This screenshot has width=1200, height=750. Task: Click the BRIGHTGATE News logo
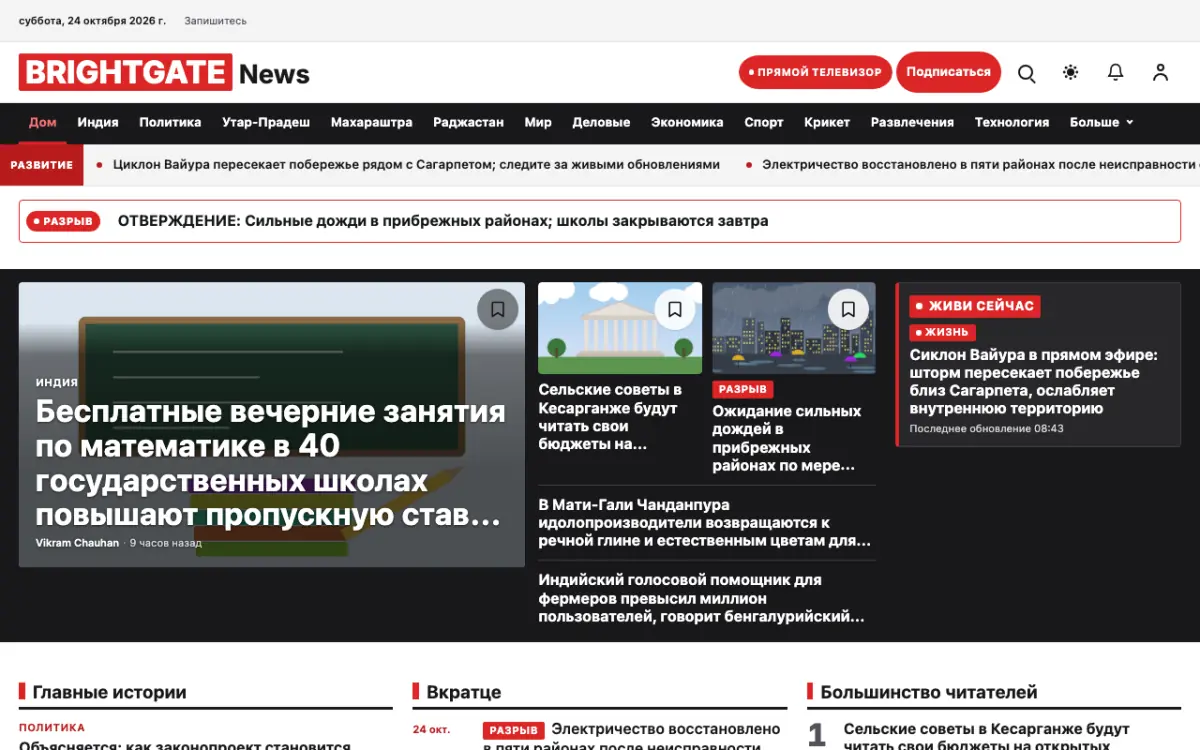click(164, 73)
